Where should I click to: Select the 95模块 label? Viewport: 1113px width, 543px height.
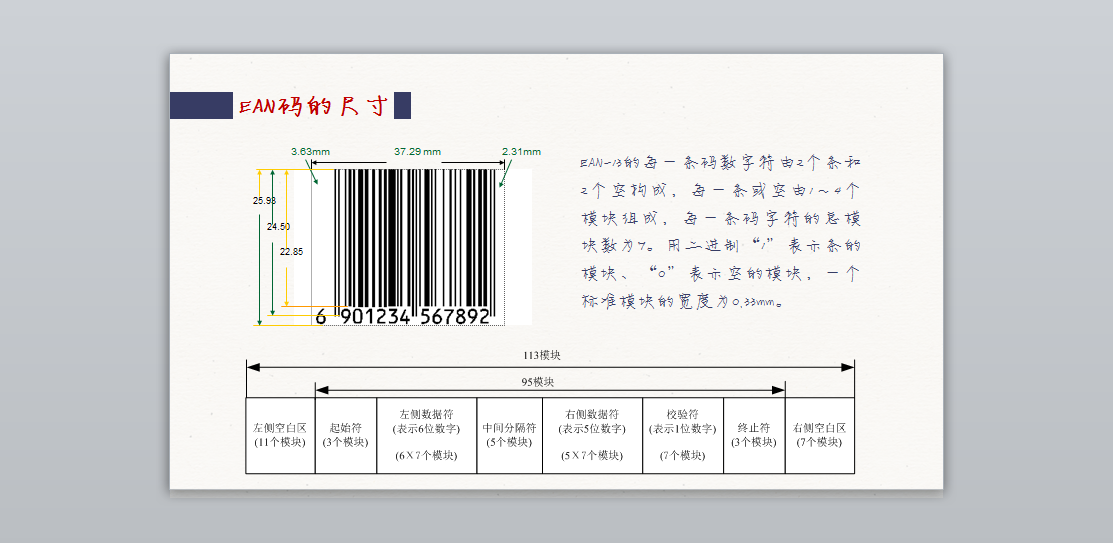click(538, 382)
